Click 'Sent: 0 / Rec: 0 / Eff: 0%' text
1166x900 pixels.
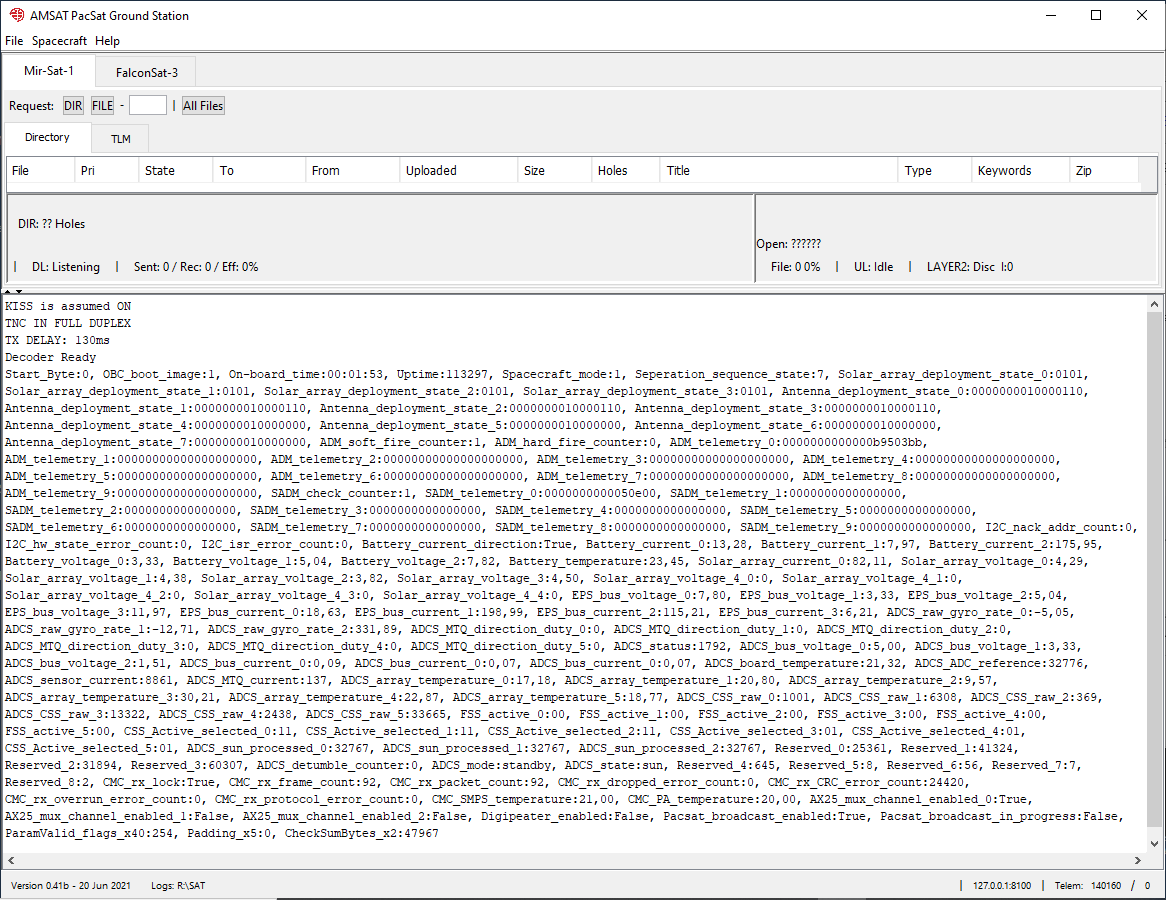196,267
